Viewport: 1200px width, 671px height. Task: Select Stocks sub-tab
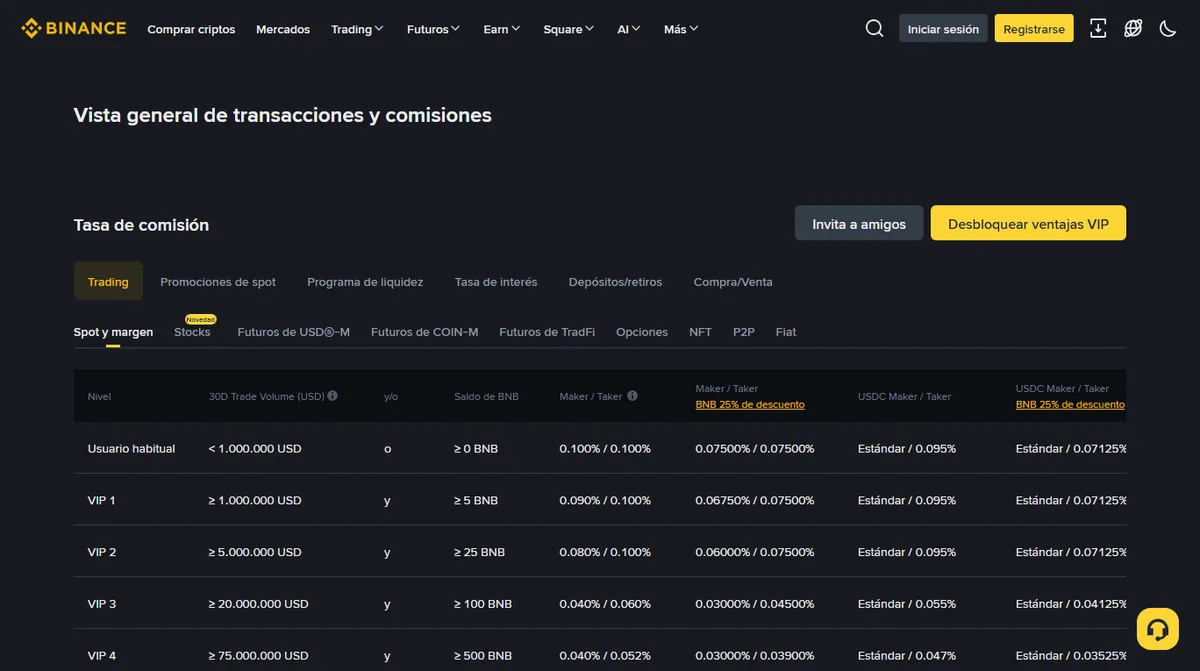[192, 332]
